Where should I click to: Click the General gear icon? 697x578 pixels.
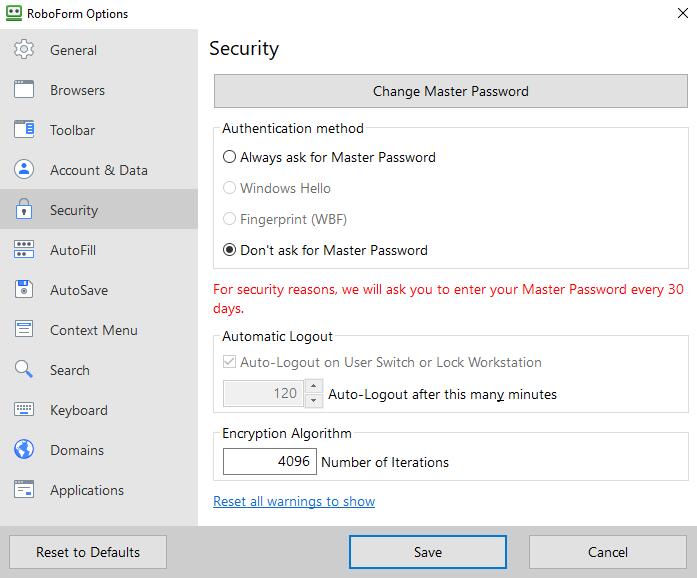pyautogui.click(x=25, y=50)
